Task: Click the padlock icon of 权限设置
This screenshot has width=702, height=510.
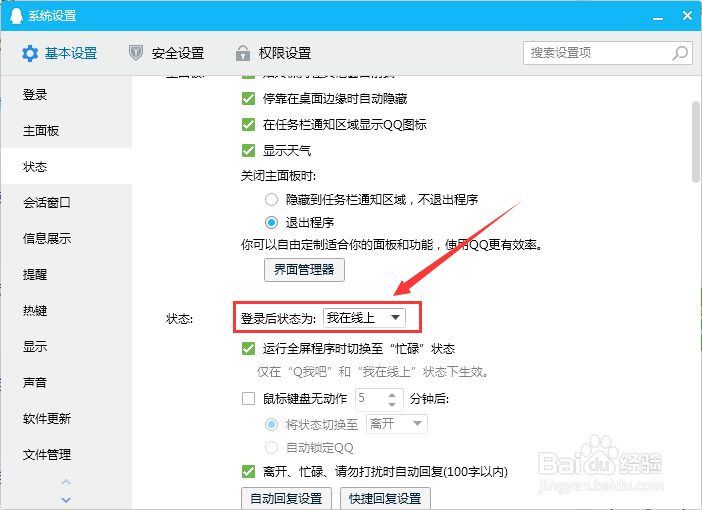Action: 243,53
